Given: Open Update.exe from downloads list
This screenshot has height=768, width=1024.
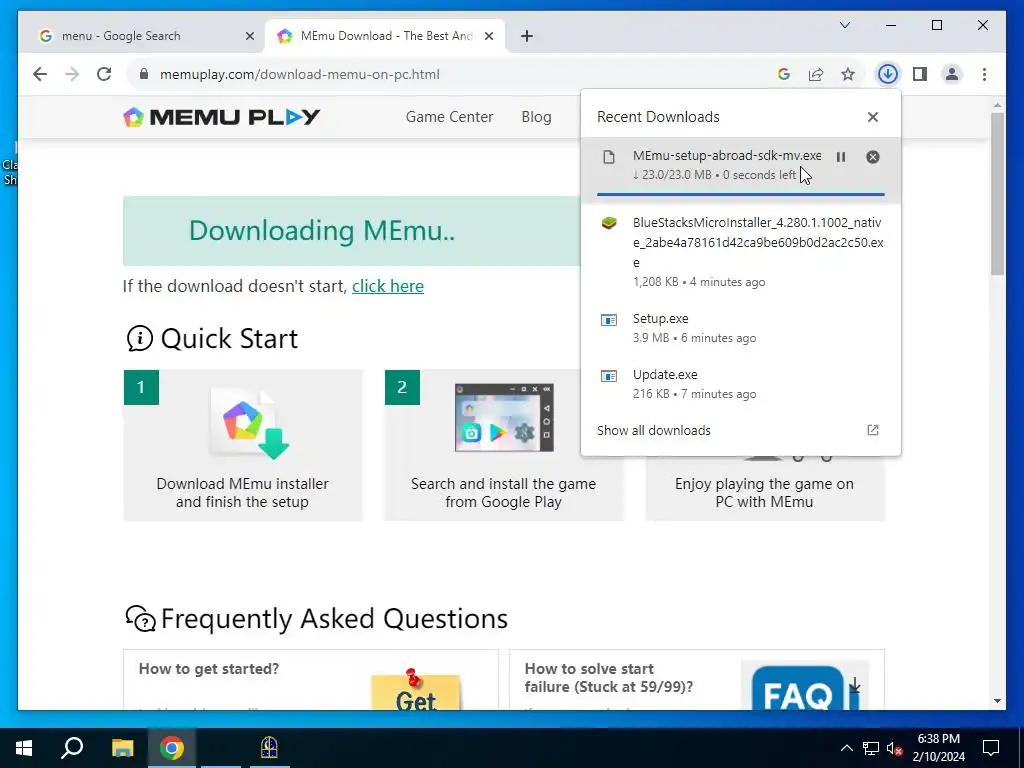Looking at the screenshot, I should 741,384.
